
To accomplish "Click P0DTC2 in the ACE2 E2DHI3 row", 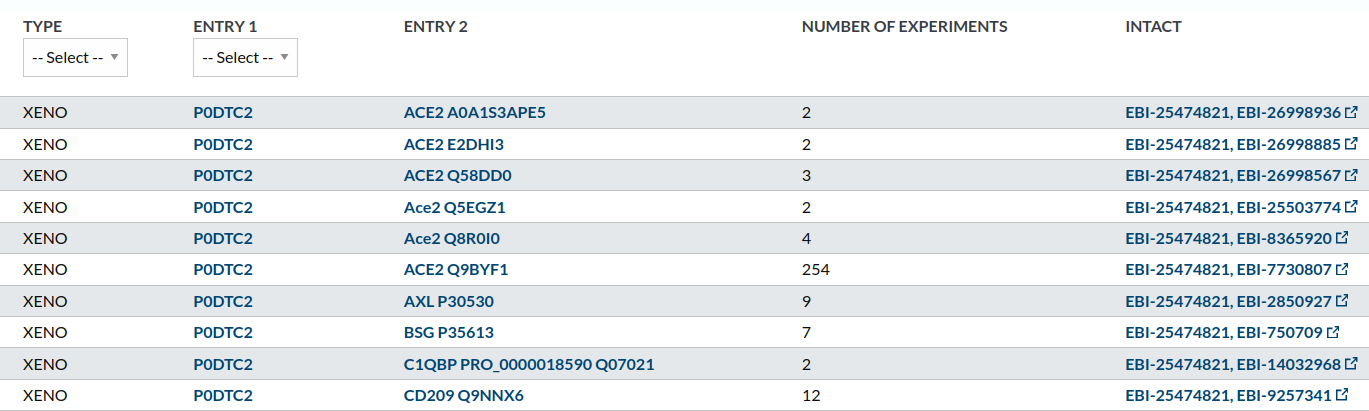I will 223,144.
